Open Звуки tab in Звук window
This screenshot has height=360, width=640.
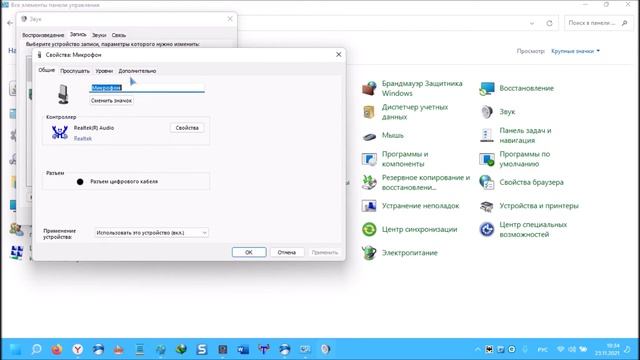click(x=99, y=35)
